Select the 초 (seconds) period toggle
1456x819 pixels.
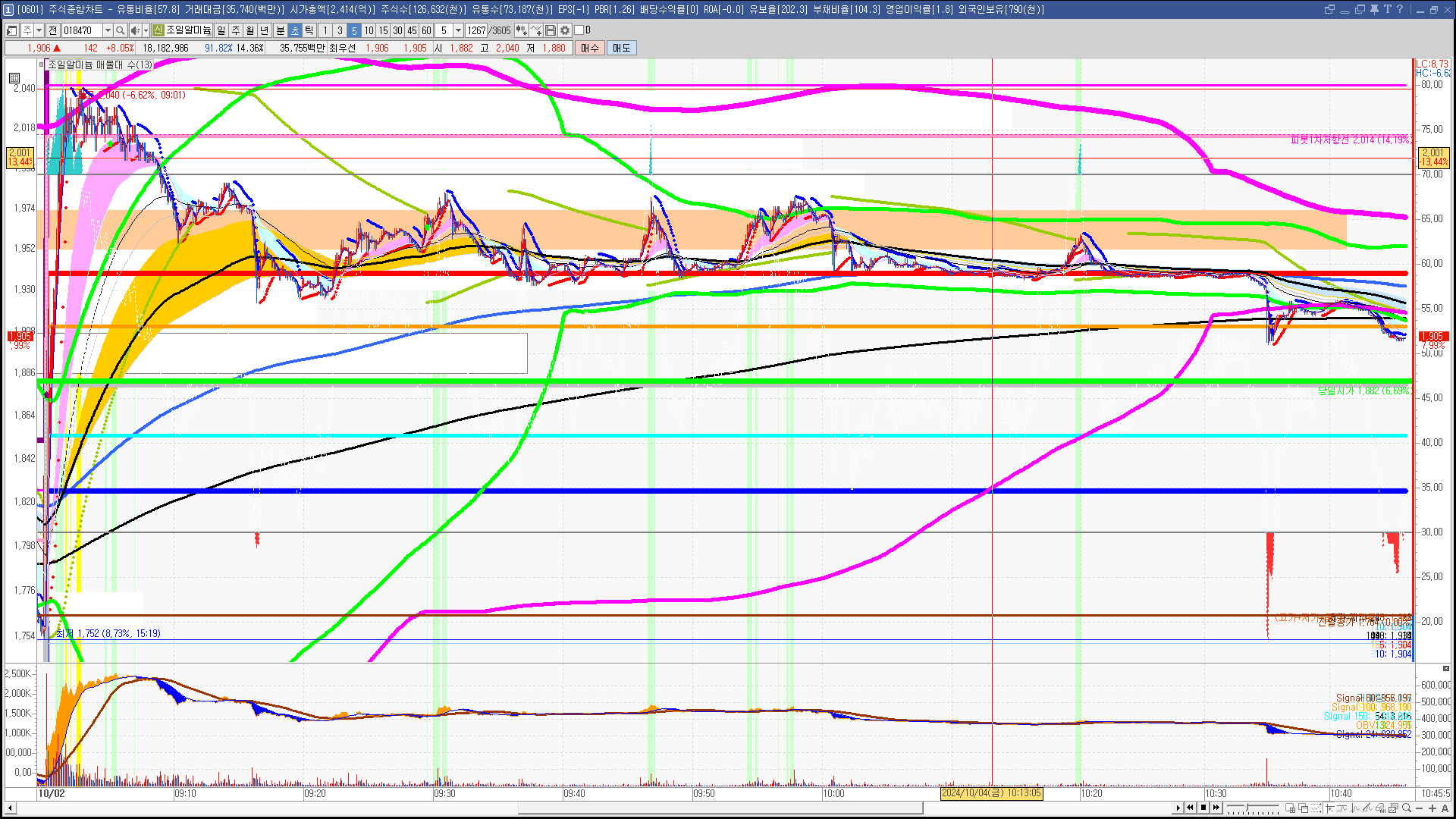click(x=295, y=30)
